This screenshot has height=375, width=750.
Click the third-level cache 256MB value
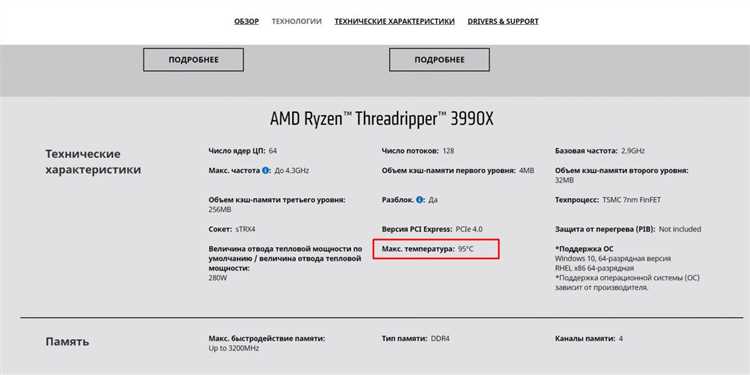tap(220, 210)
